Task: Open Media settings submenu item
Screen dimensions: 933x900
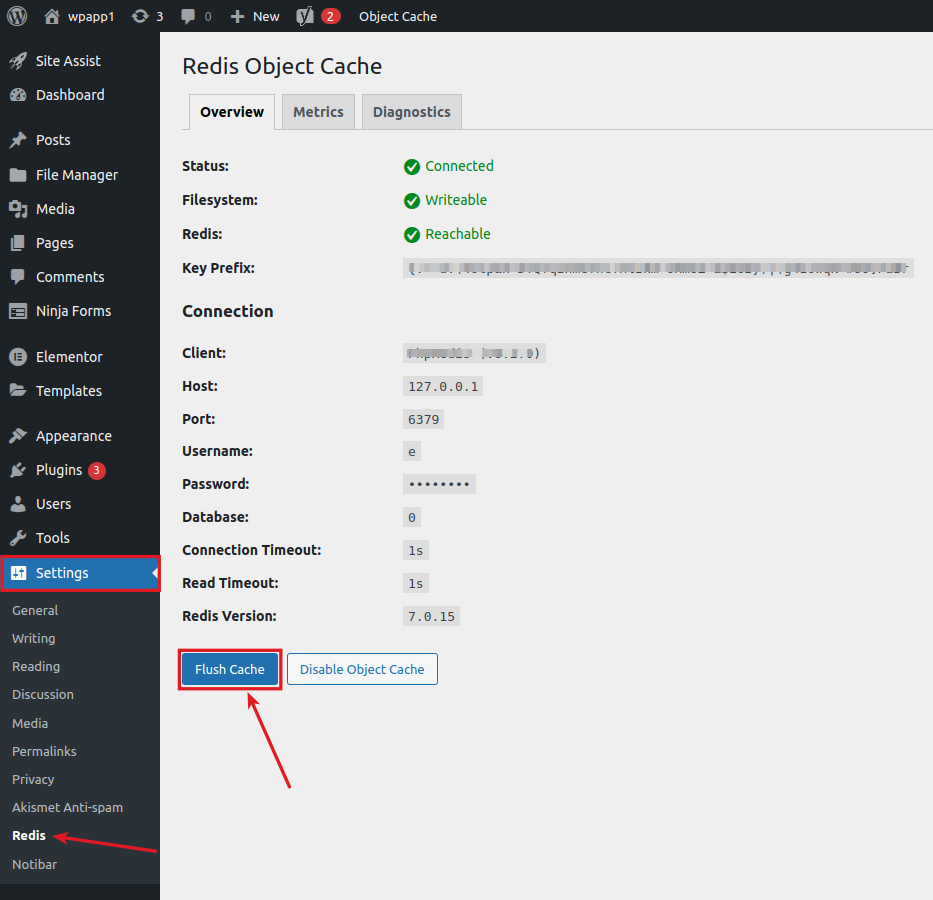Action: coord(30,723)
